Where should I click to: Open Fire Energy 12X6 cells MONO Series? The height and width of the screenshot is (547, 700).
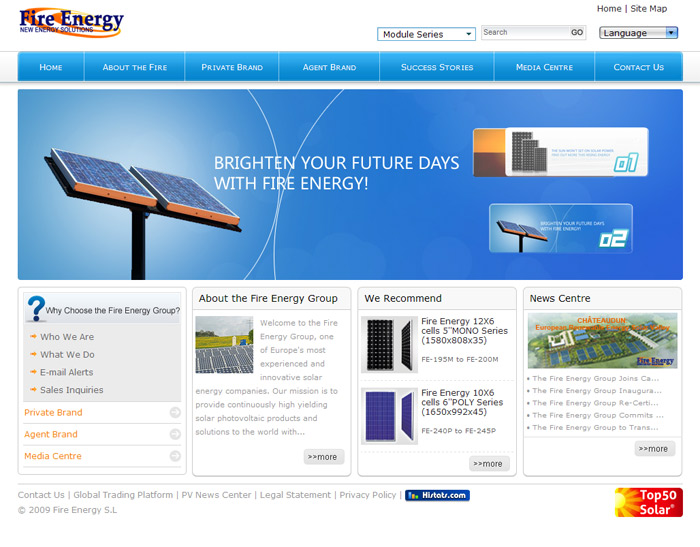tap(464, 331)
